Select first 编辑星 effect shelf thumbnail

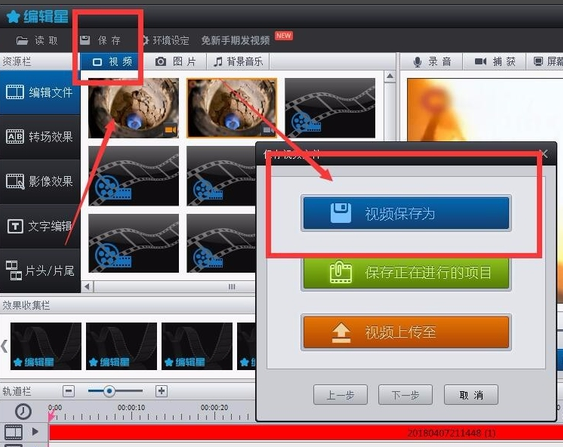click(x=46, y=346)
